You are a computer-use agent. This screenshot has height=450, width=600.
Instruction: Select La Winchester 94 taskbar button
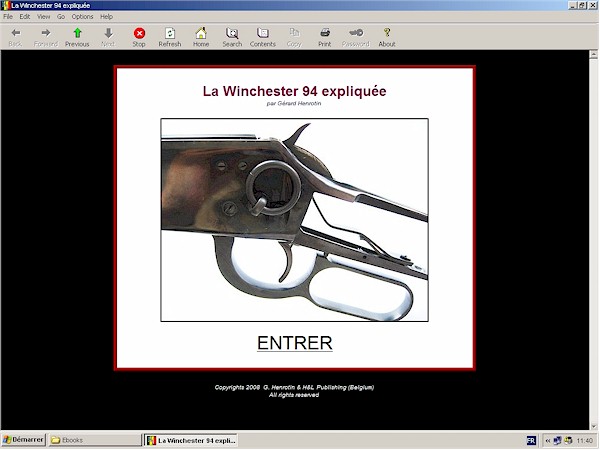pyautogui.click(x=191, y=440)
